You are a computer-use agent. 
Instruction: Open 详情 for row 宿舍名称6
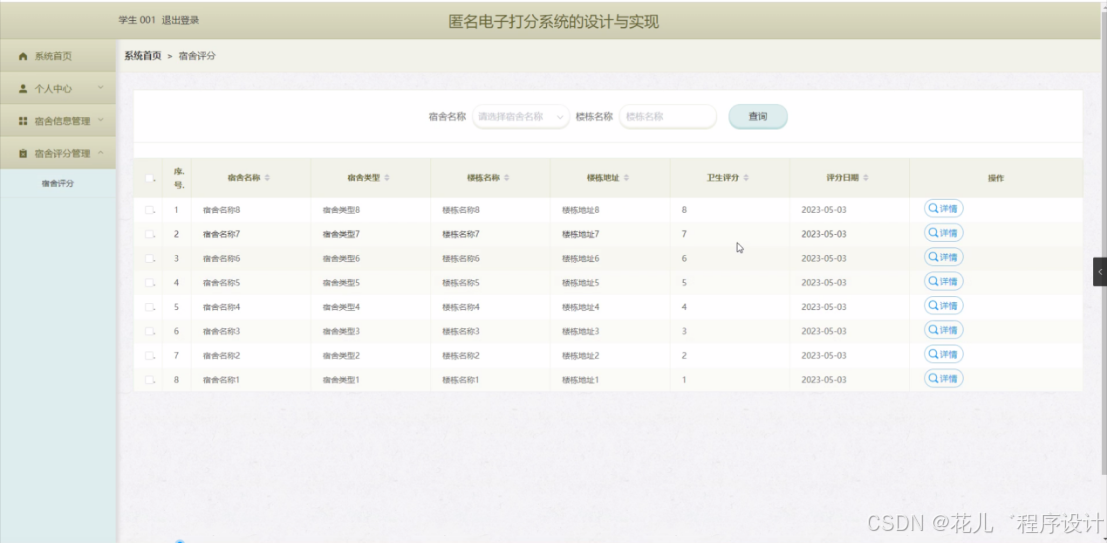tap(943, 257)
